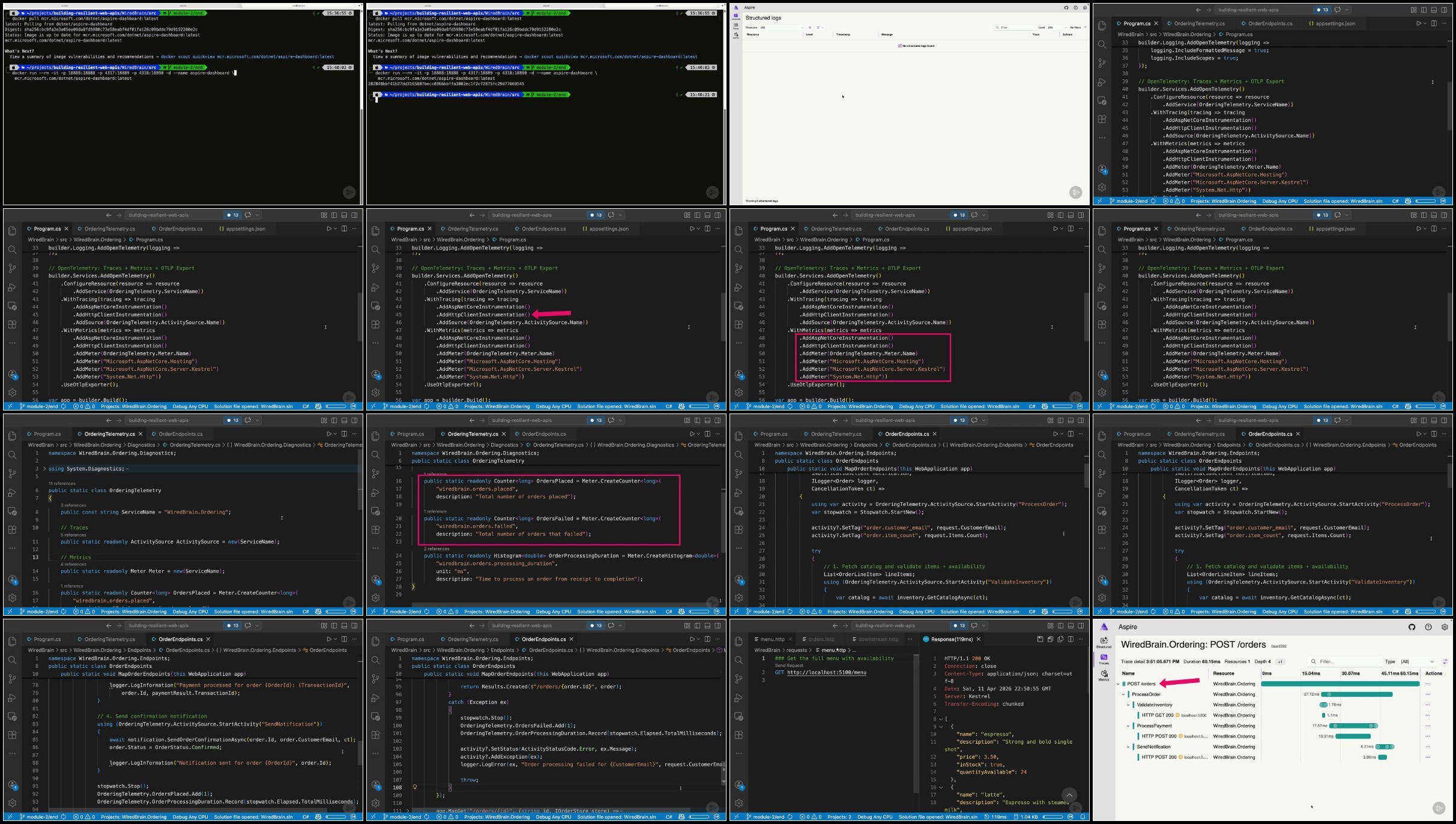Toggle secondary sidebar in menu.http window title bar
The width and height of the screenshot is (1456, 824).
pos(1081,625)
